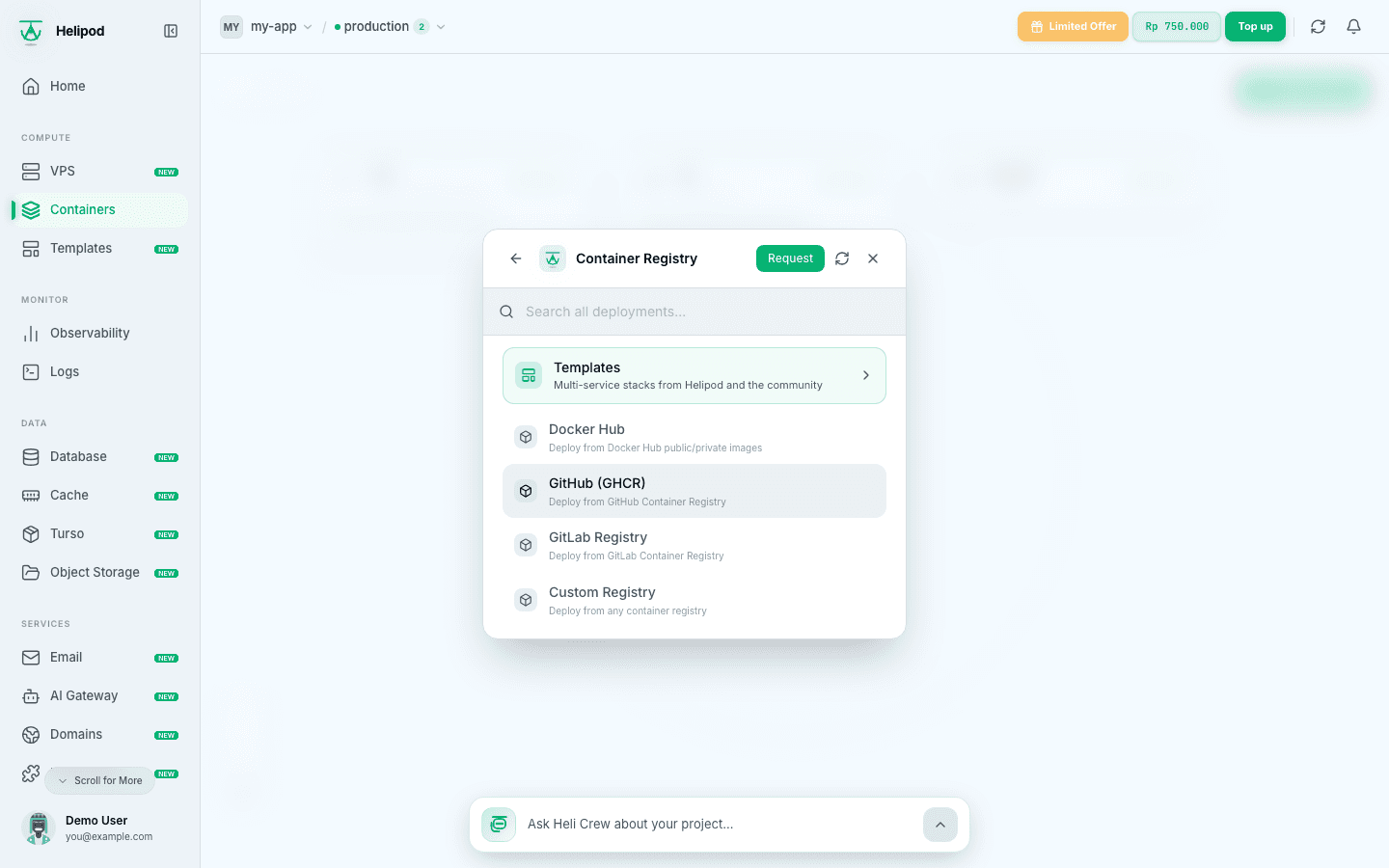Click the Observability chart icon

[31, 333]
